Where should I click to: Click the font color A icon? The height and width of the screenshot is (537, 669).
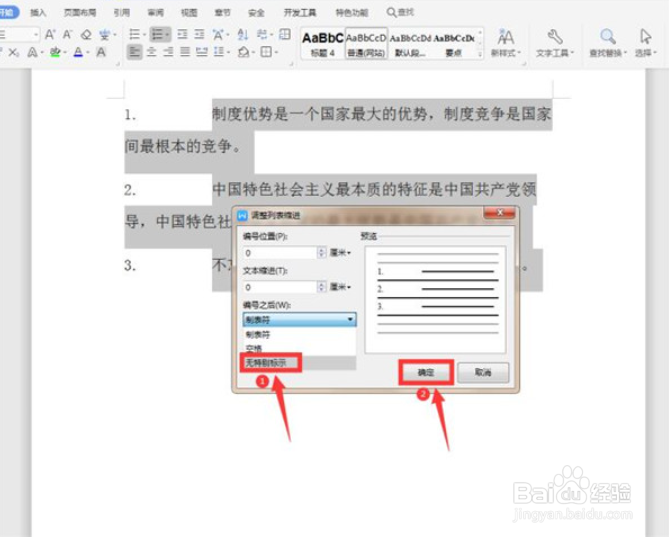click(78, 52)
